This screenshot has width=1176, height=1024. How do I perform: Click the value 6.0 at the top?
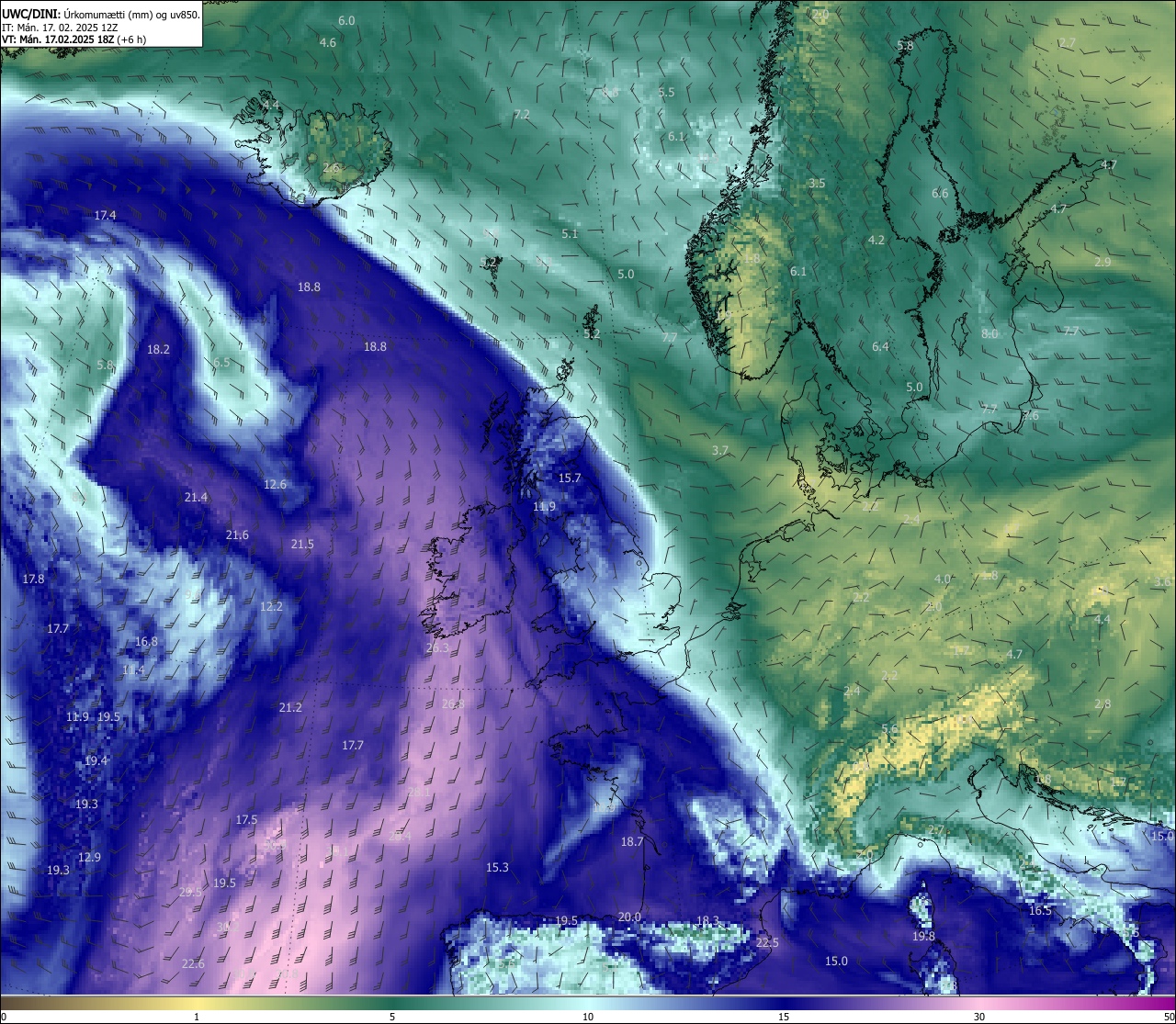(346, 21)
